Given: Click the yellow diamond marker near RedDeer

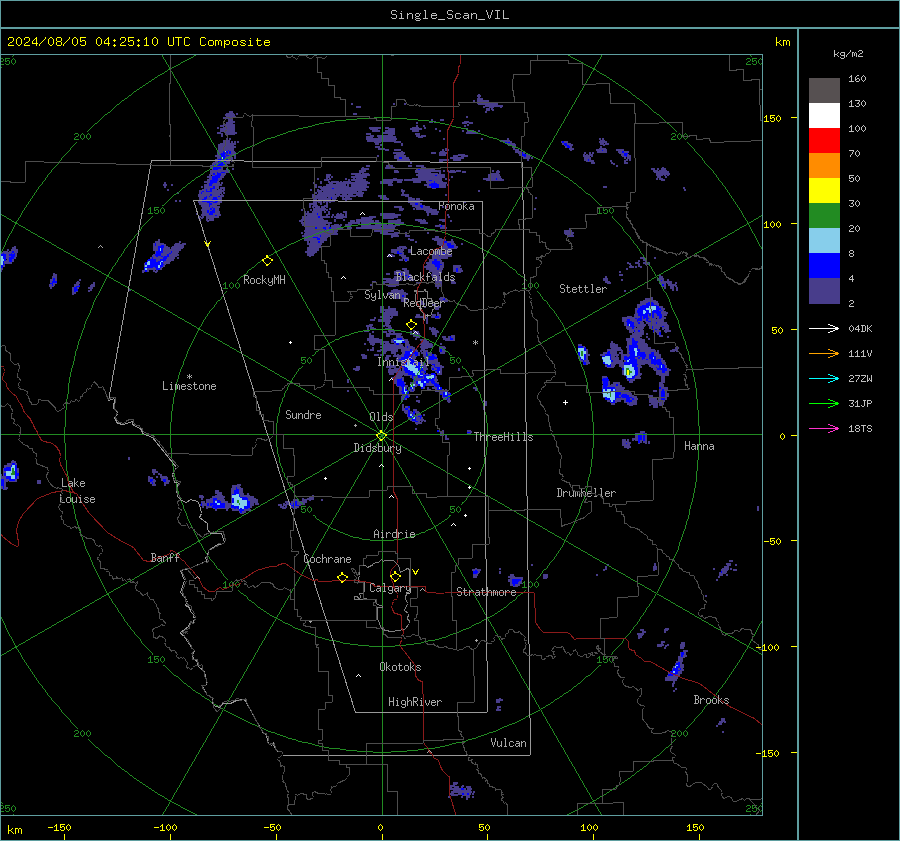Looking at the screenshot, I should click(411, 325).
